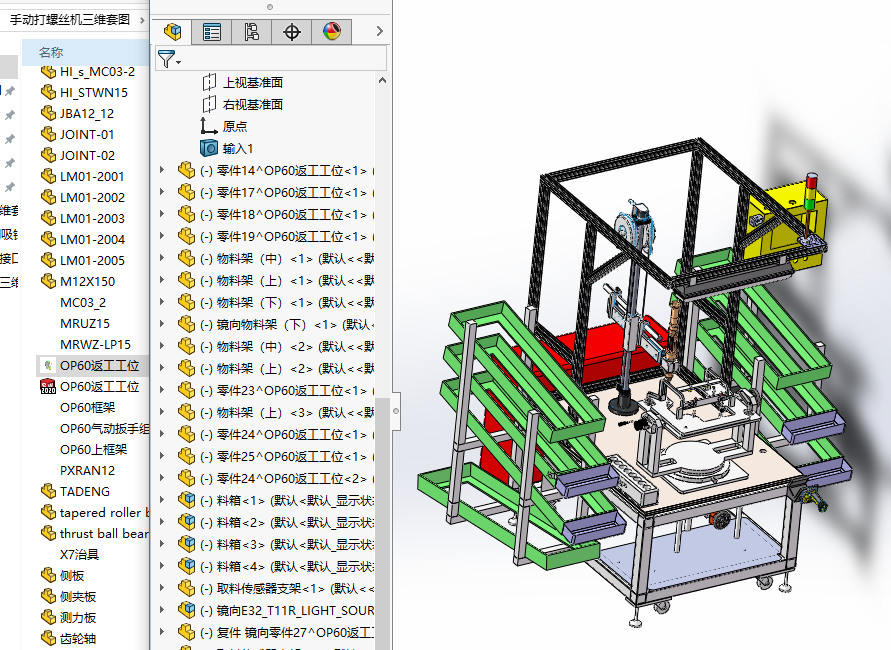Show more manager tabs with right chevron
Viewport: 891px width, 650px height.
380,31
